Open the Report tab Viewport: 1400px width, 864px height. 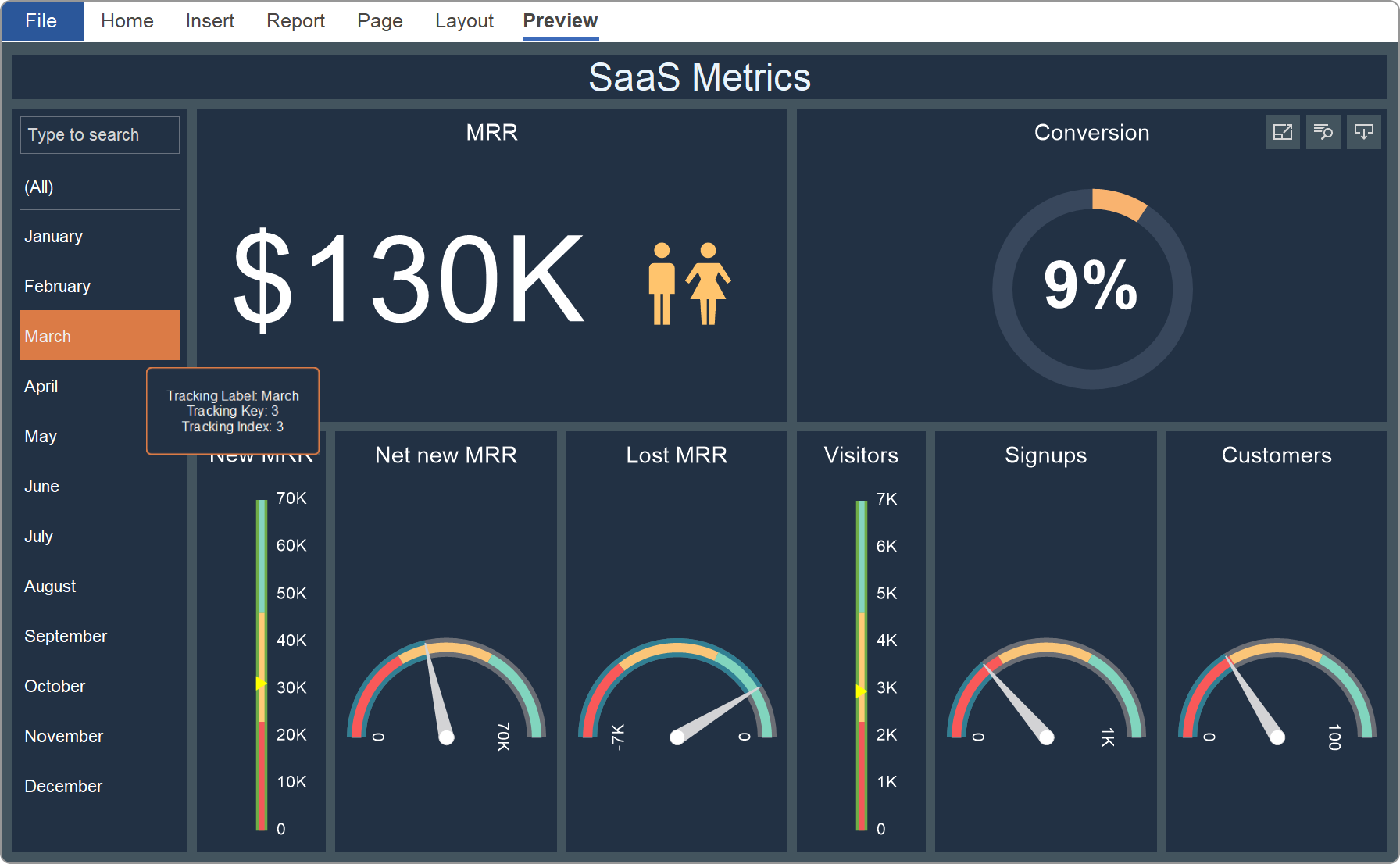point(295,21)
